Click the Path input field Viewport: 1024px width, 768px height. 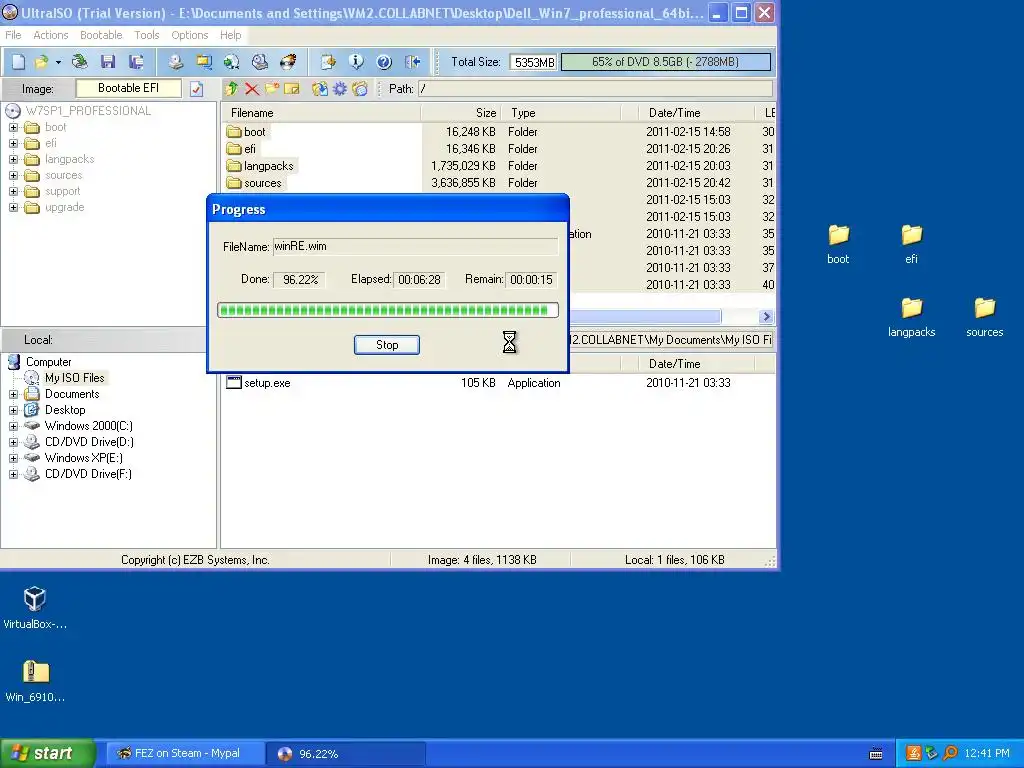coord(596,89)
